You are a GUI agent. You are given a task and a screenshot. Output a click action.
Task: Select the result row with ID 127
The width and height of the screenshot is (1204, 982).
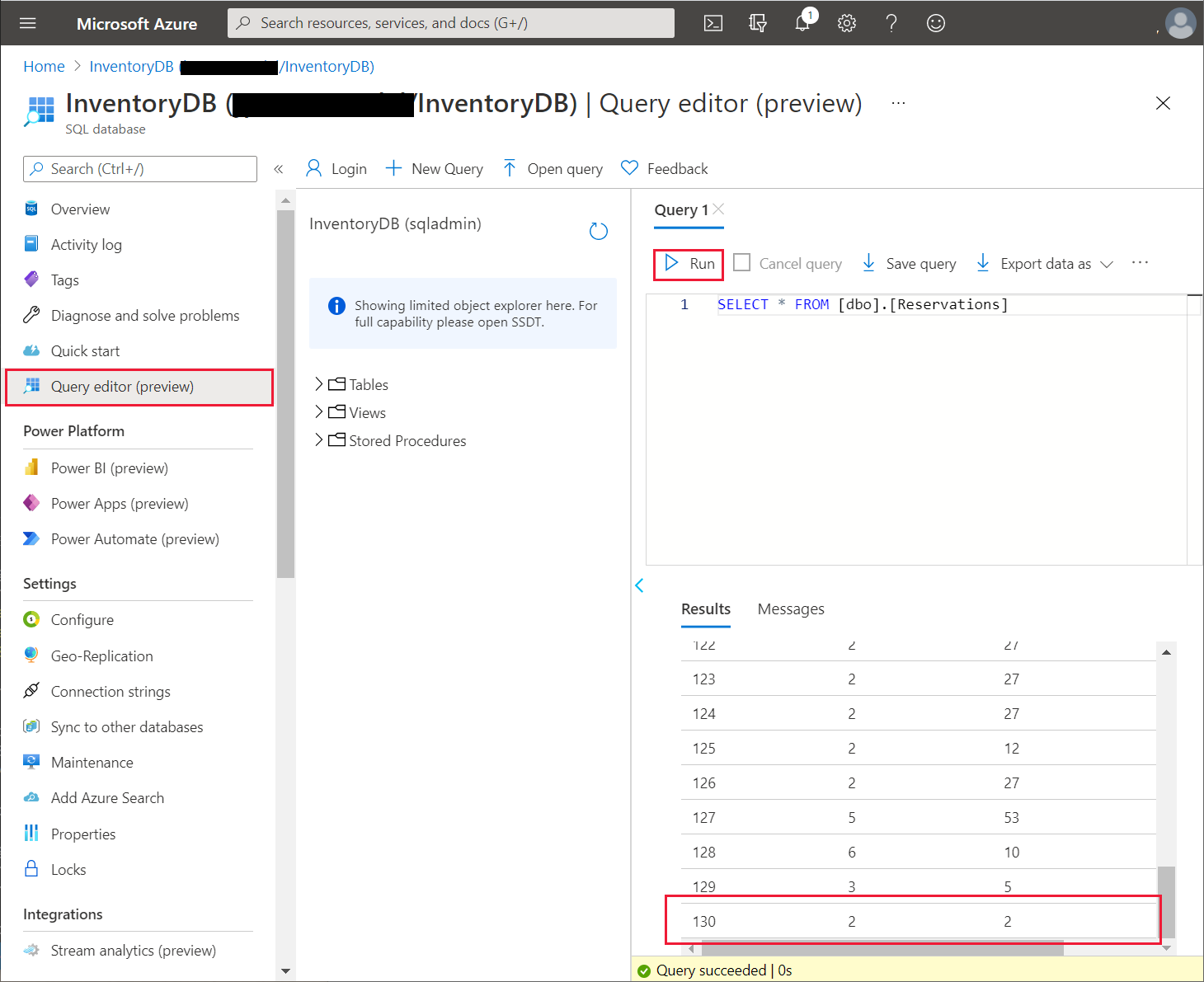coord(918,818)
